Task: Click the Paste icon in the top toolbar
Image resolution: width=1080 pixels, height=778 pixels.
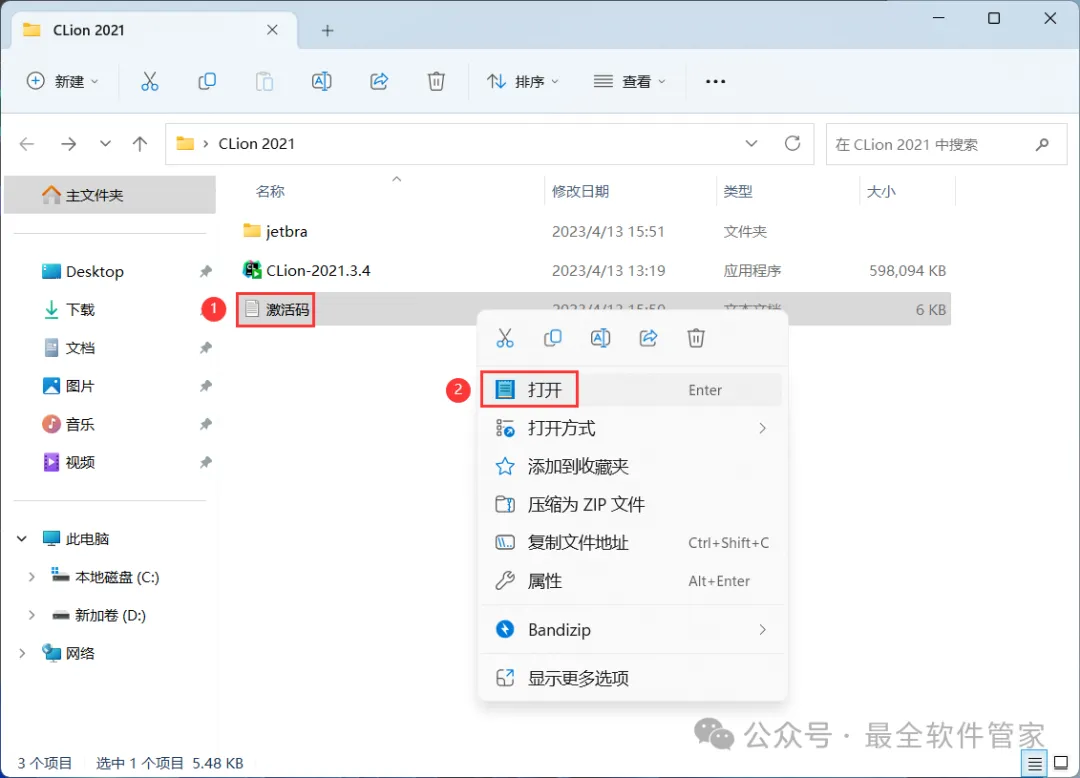Action: (x=264, y=81)
